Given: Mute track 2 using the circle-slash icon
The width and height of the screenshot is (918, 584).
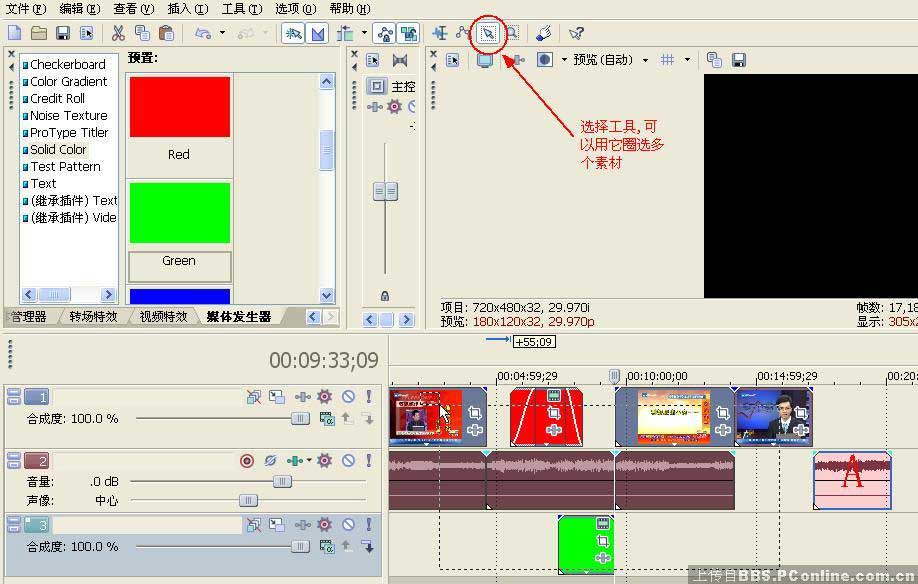Looking at the screenshot, I should pyautogui.click(x=350, y=461).
